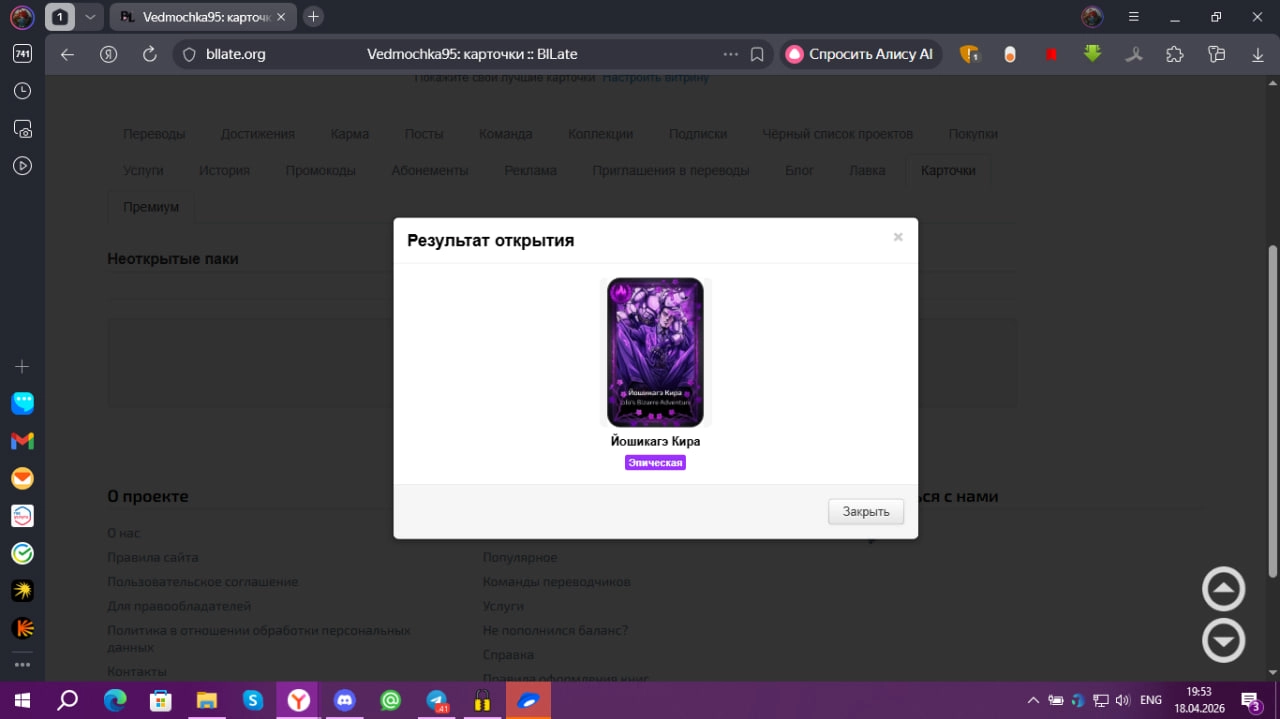Screen dimensions: 1280x719
Task: Open the Для правообладателей link
Action: pos(179,606)
